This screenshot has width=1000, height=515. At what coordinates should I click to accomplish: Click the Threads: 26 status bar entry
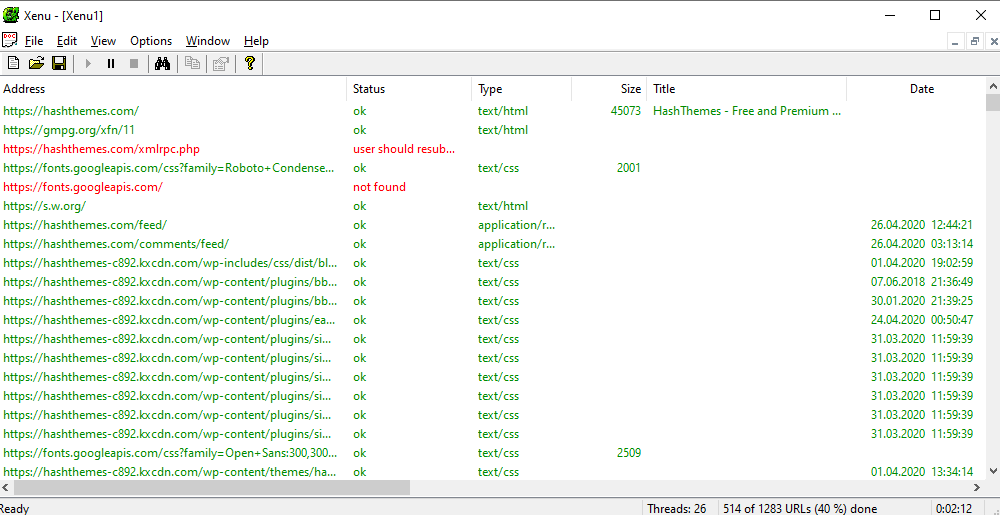pyautogui.click(x=677, y=509)
